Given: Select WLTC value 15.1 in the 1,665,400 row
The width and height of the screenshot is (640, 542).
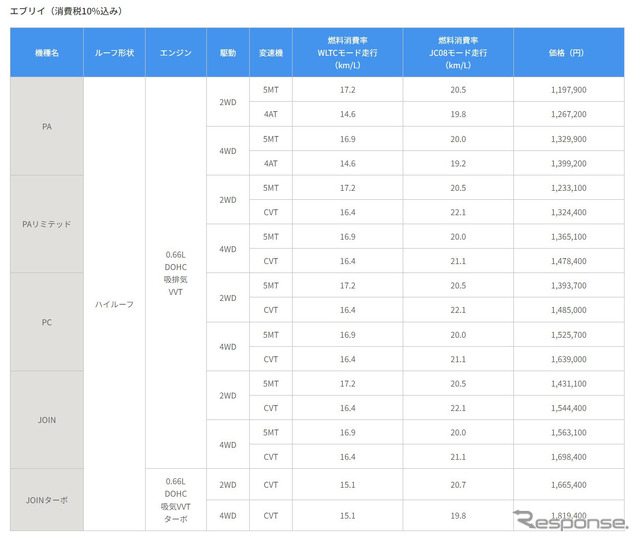Looking at the screenshot, I should [x=347, y=485].
